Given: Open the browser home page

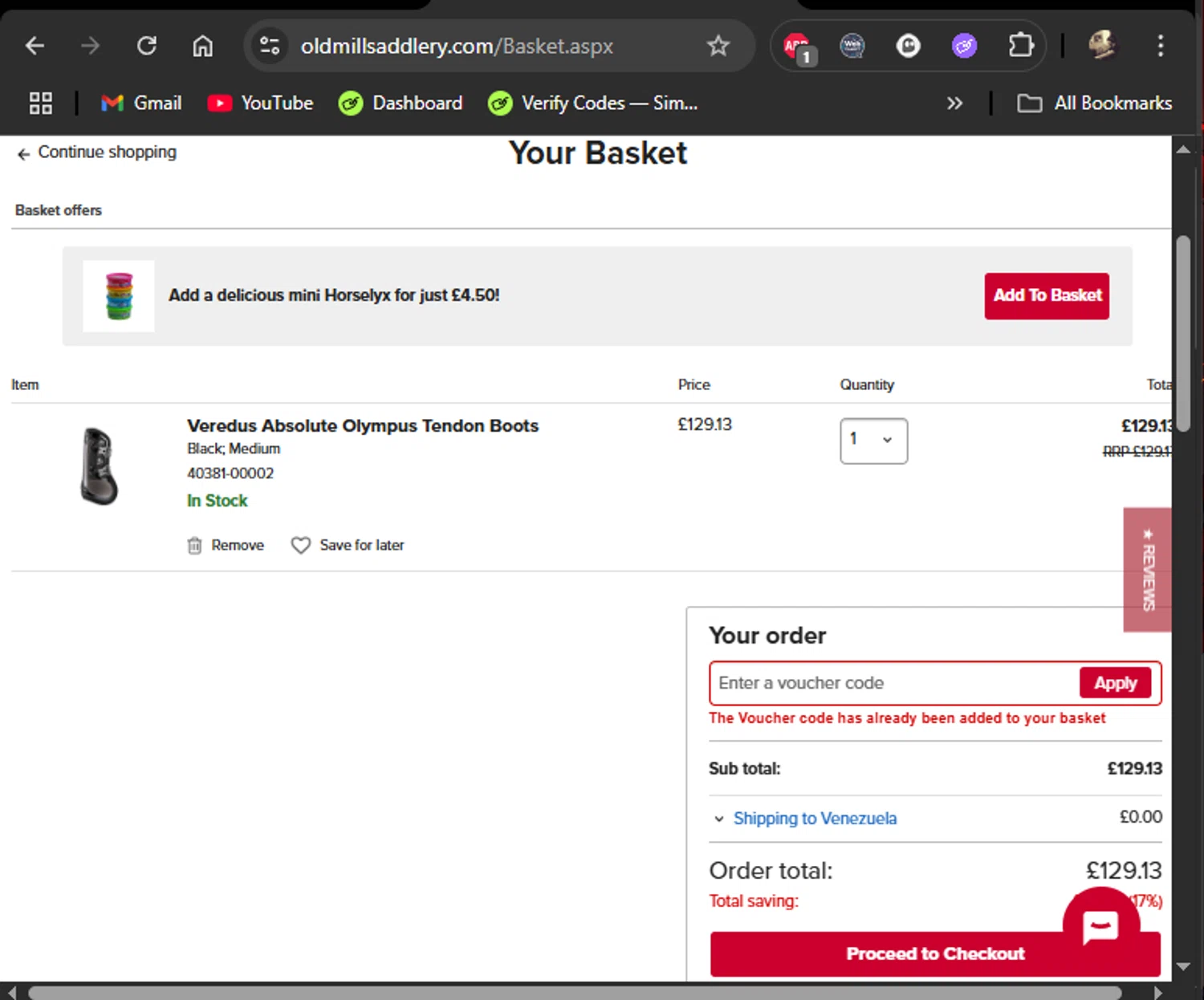Looking at the screenshot, I should click(x=202, y=46).
